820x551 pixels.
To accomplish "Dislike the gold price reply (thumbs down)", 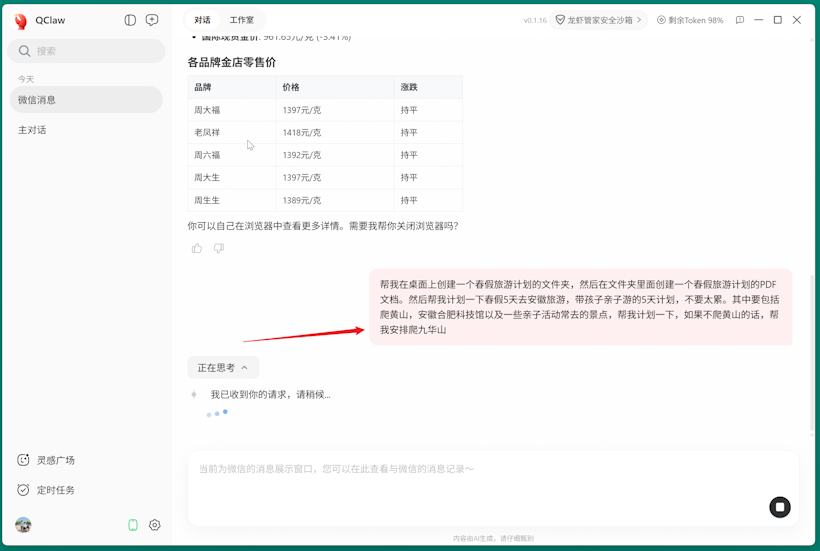I will click(219, 248).
